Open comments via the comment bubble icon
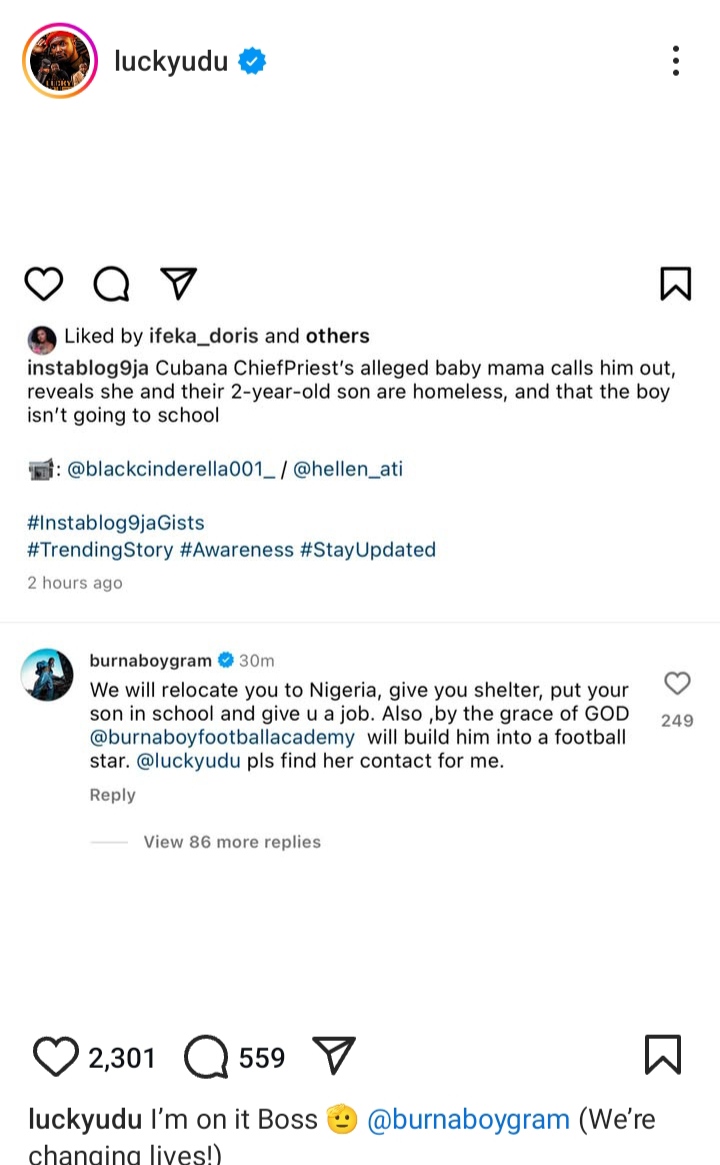The image size is (720, 1165). pos(111,284)
